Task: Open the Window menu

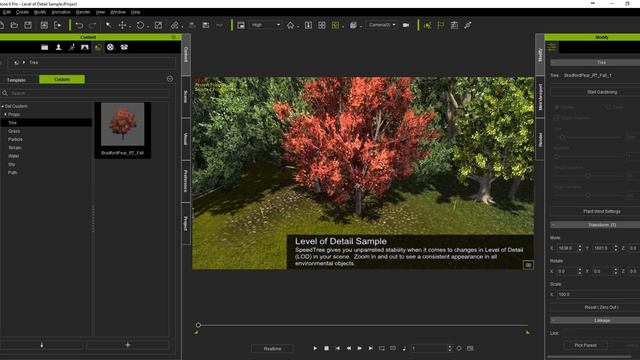Action: (x=118, y=12)
